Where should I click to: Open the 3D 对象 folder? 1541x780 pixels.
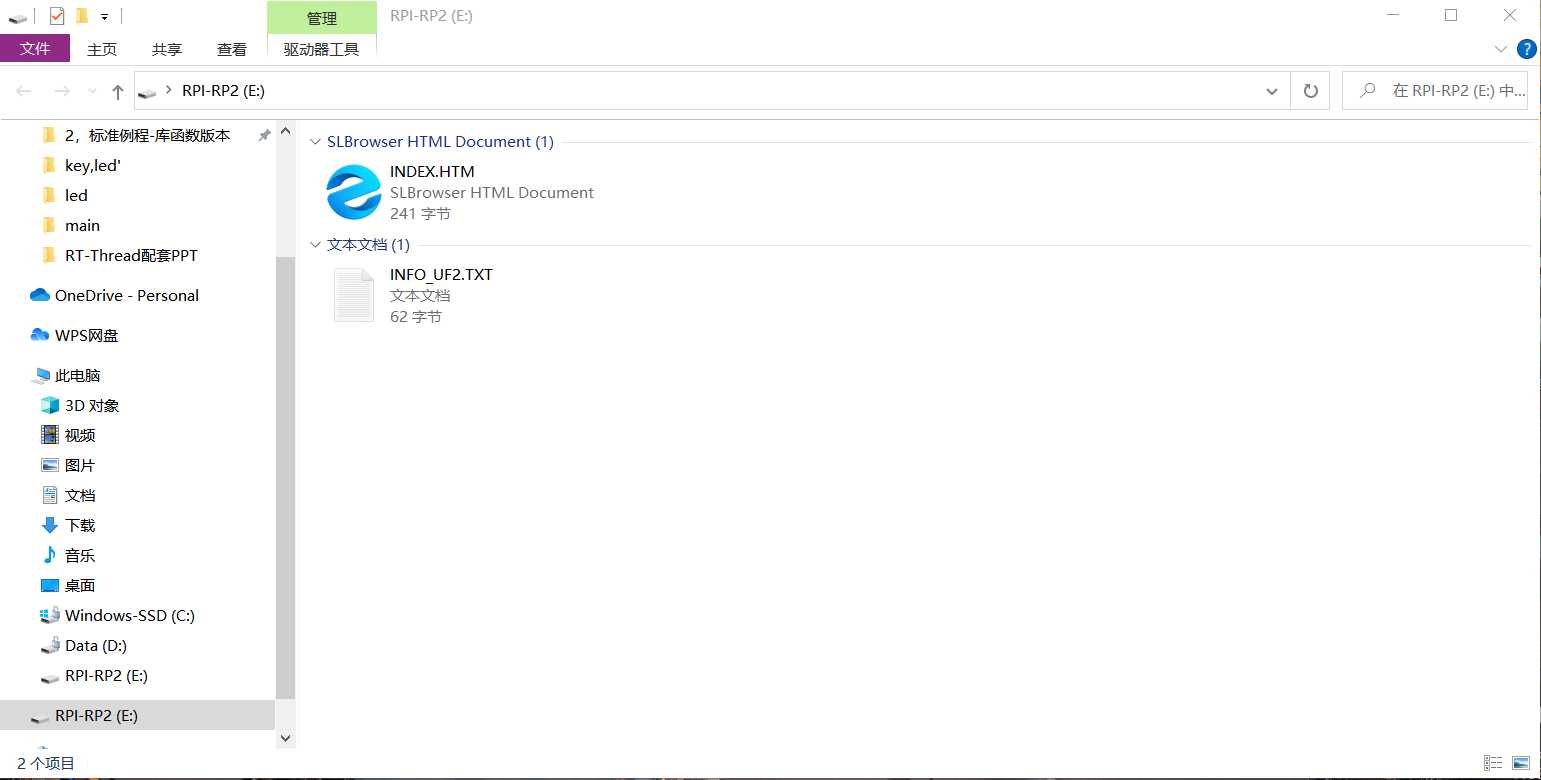[x=92, y=405]
